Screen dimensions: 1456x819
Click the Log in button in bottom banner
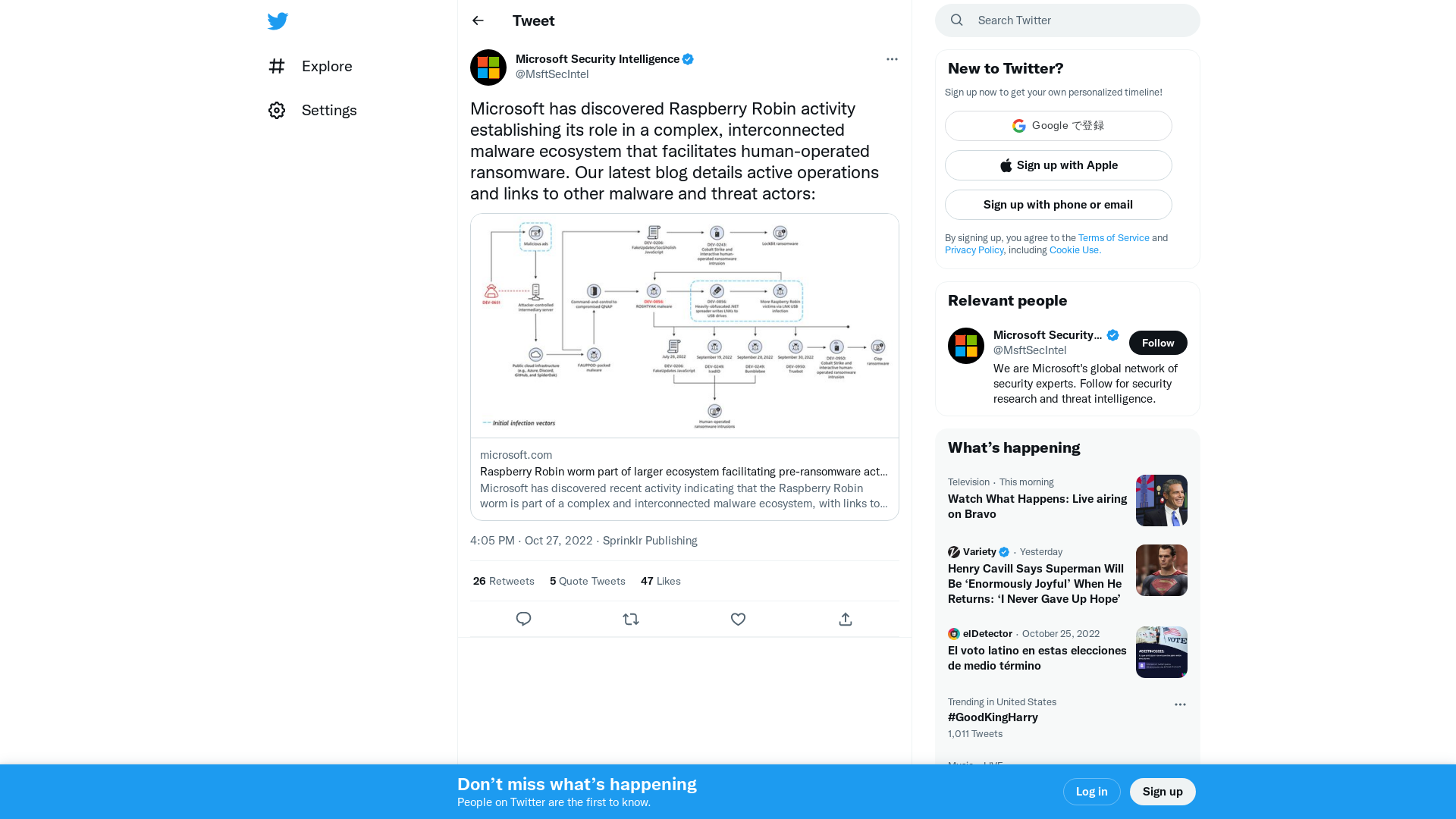click(1091, 791)
